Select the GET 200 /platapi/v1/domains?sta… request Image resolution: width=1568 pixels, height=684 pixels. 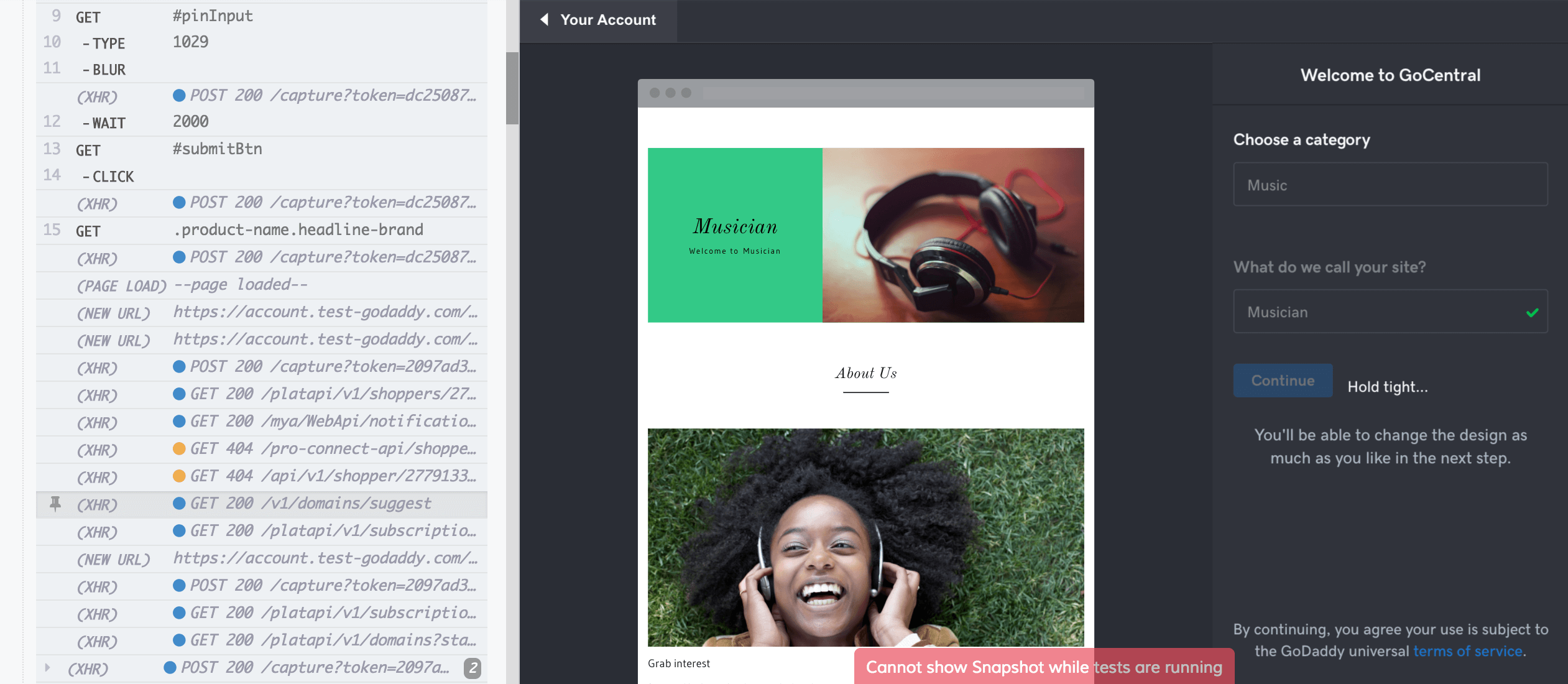tap(262, 641)
